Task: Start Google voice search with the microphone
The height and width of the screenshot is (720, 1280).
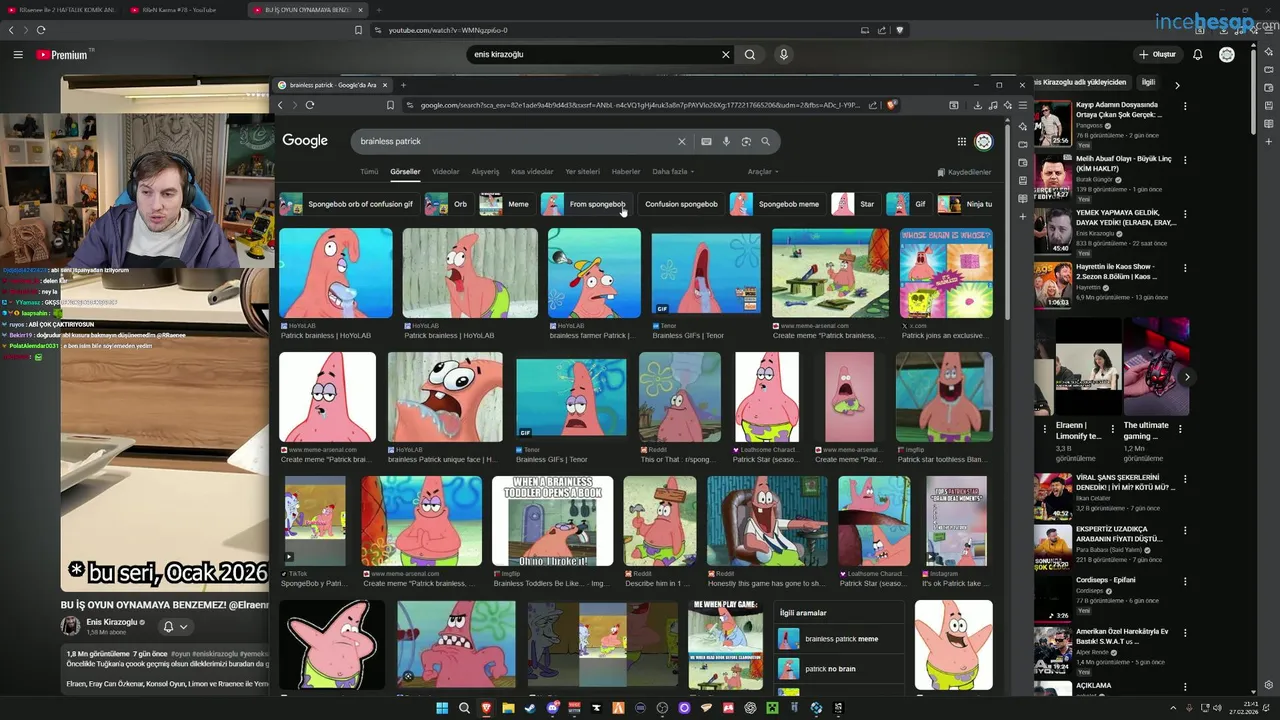Action: point(726,141)
